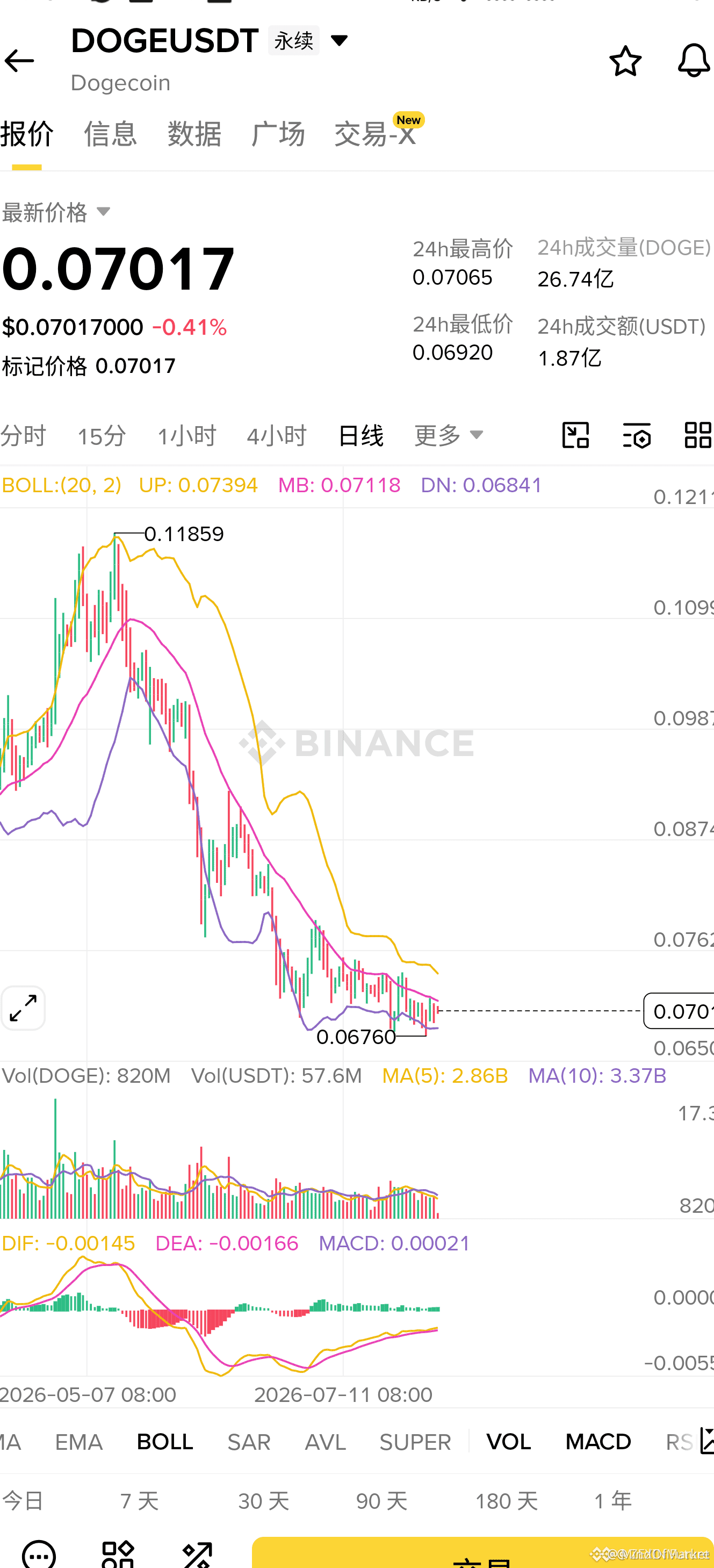The height and width of the screenshot is (1568, 714).
Task: Select the 分时 chart interval
Action: tap(23, 436)
